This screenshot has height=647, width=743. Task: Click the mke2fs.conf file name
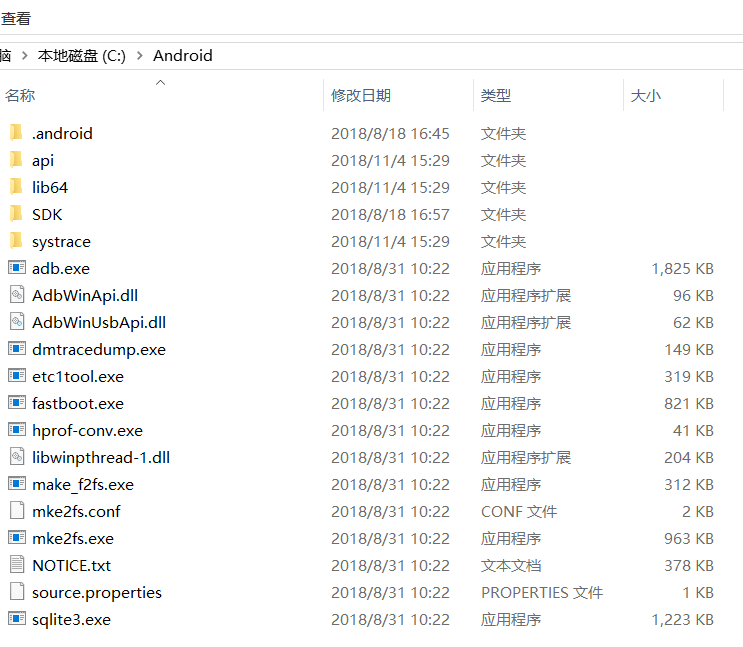click(x=76, y=512)
